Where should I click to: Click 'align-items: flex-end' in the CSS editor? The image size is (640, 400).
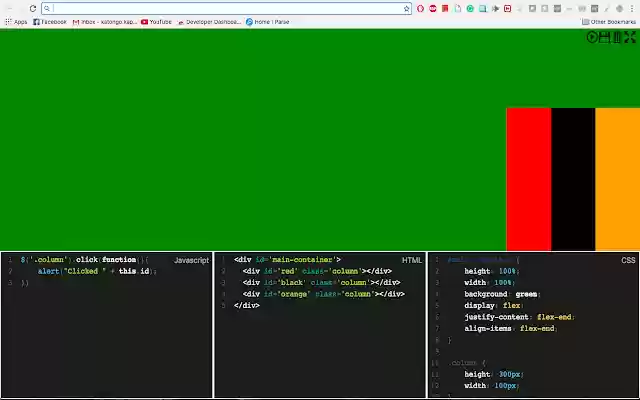(511, 329)
